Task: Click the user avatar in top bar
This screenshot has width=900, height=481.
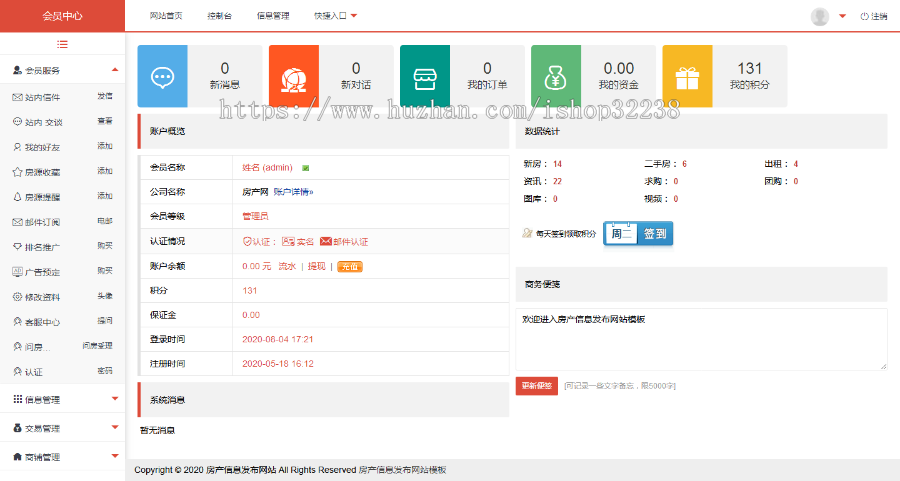Action: (820, 16)
